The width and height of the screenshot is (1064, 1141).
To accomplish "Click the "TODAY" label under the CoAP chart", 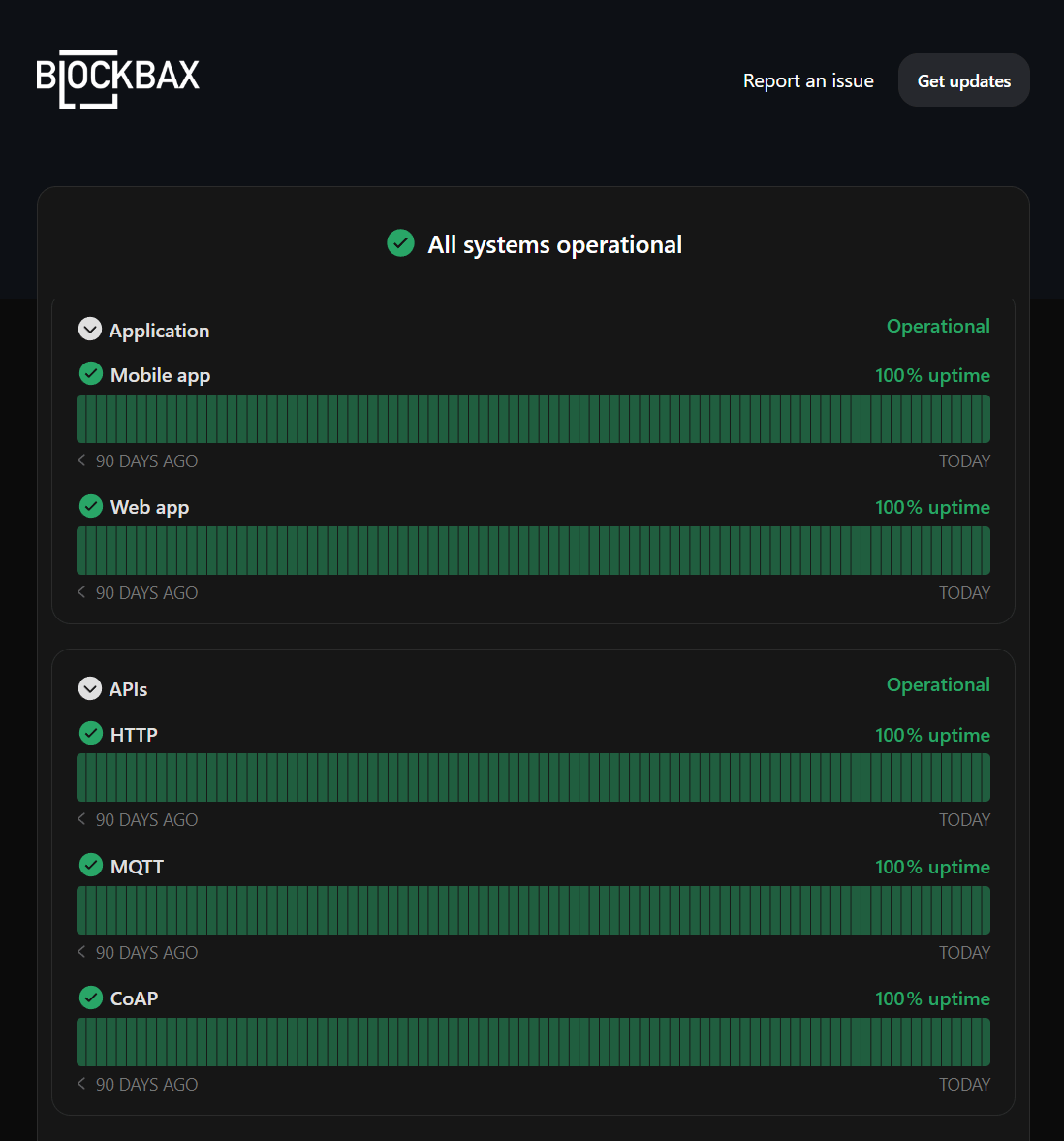I will coord(964,1084).
